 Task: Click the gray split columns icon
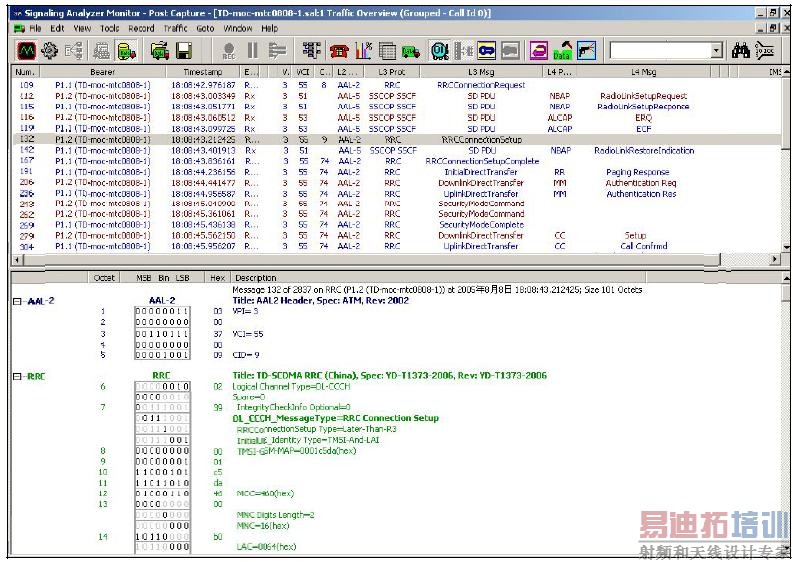click(463, 51)
